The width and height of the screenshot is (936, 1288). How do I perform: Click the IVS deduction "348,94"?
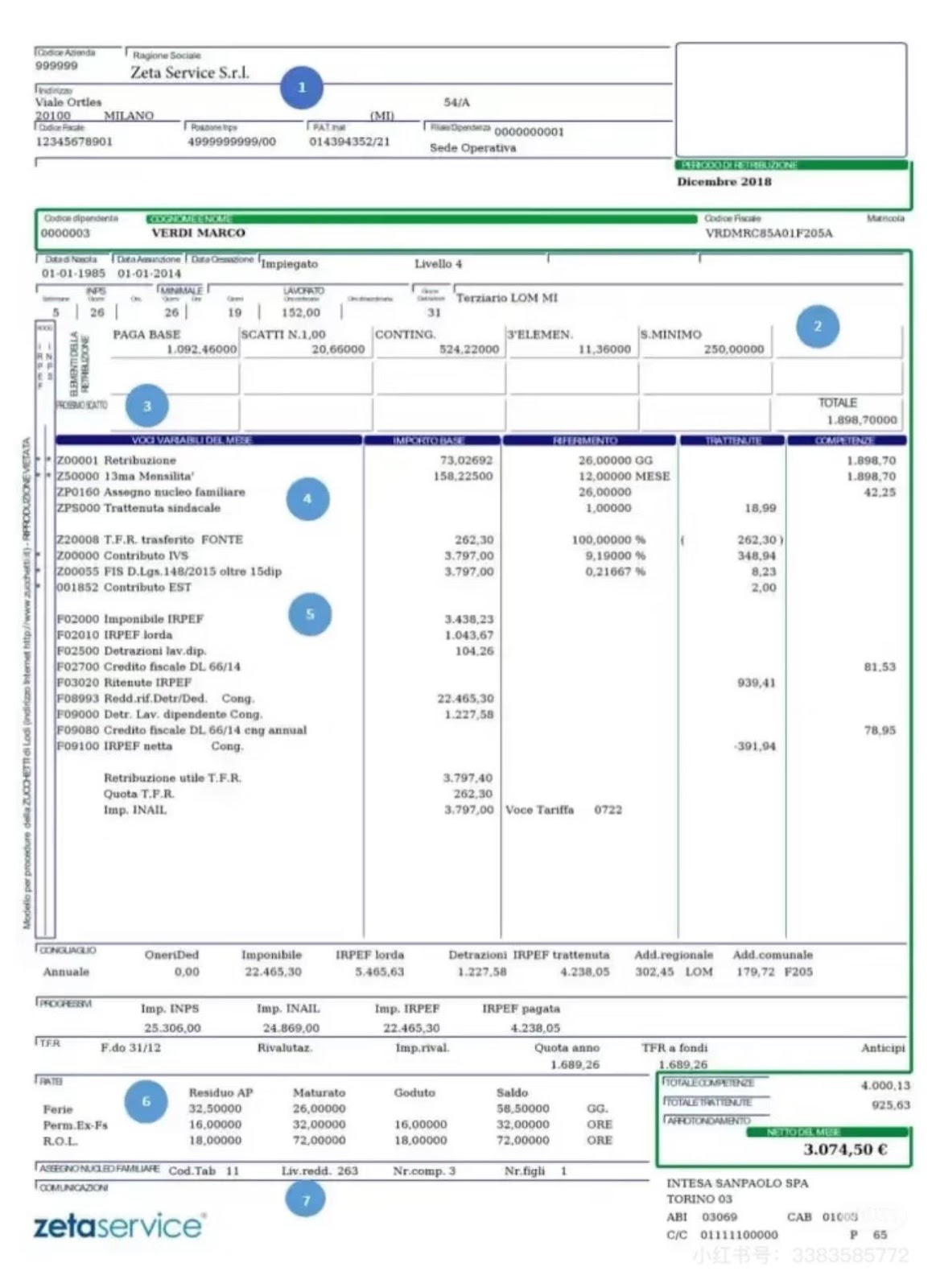(757, 555)
